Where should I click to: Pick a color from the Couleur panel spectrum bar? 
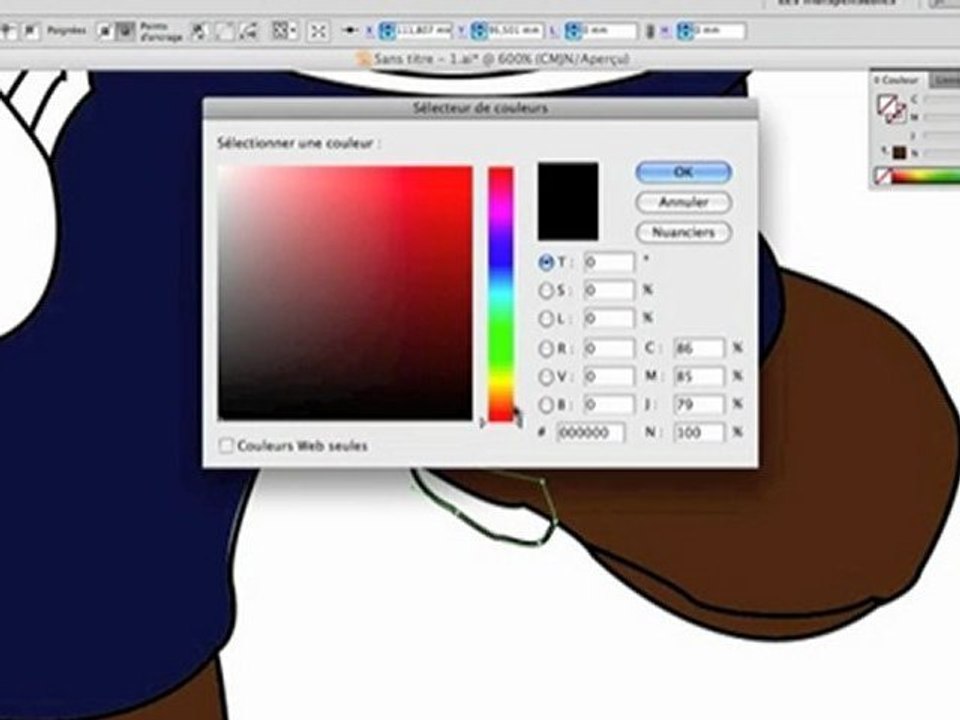(926, 176)
